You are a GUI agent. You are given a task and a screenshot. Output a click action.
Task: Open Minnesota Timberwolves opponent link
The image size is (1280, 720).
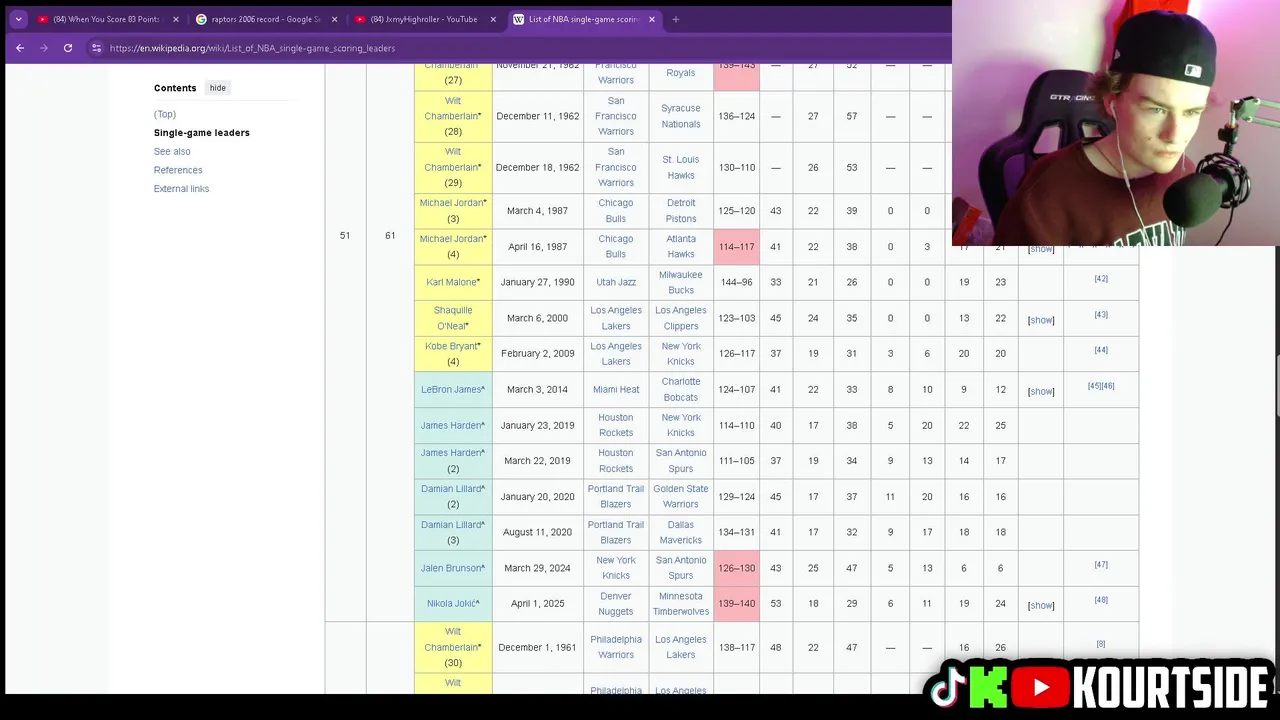point(681,603)
